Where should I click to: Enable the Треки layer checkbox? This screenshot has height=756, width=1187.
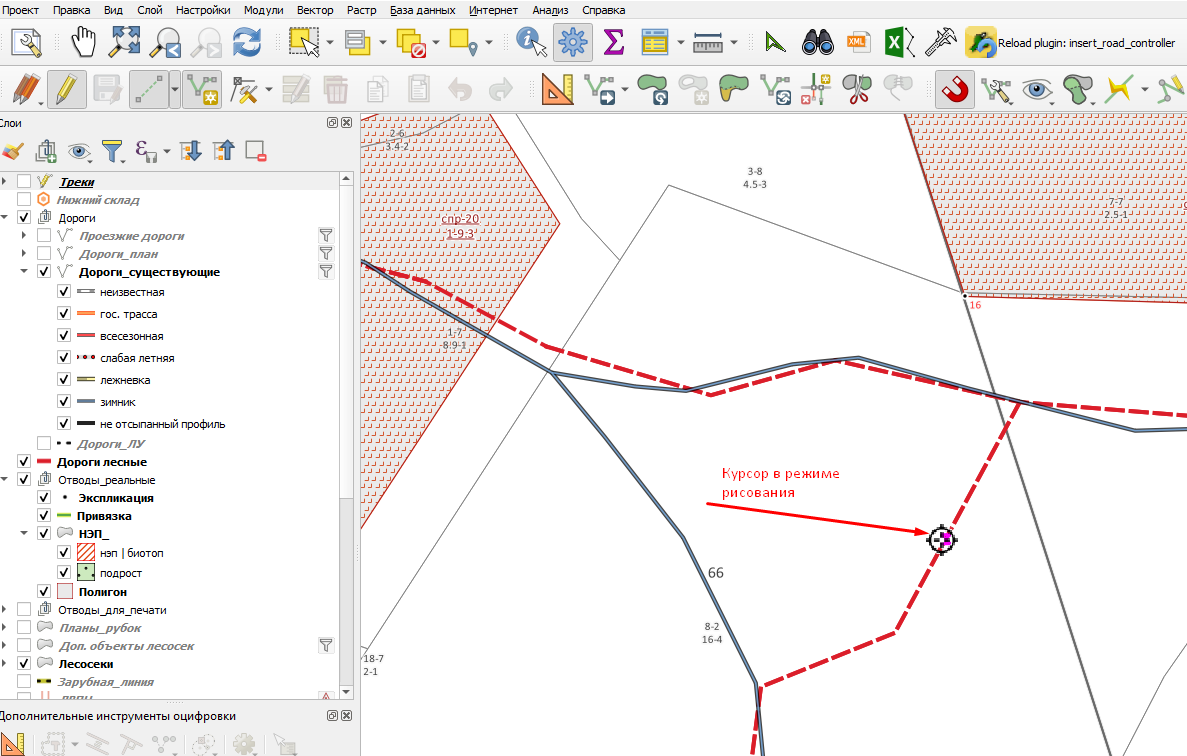23,182
